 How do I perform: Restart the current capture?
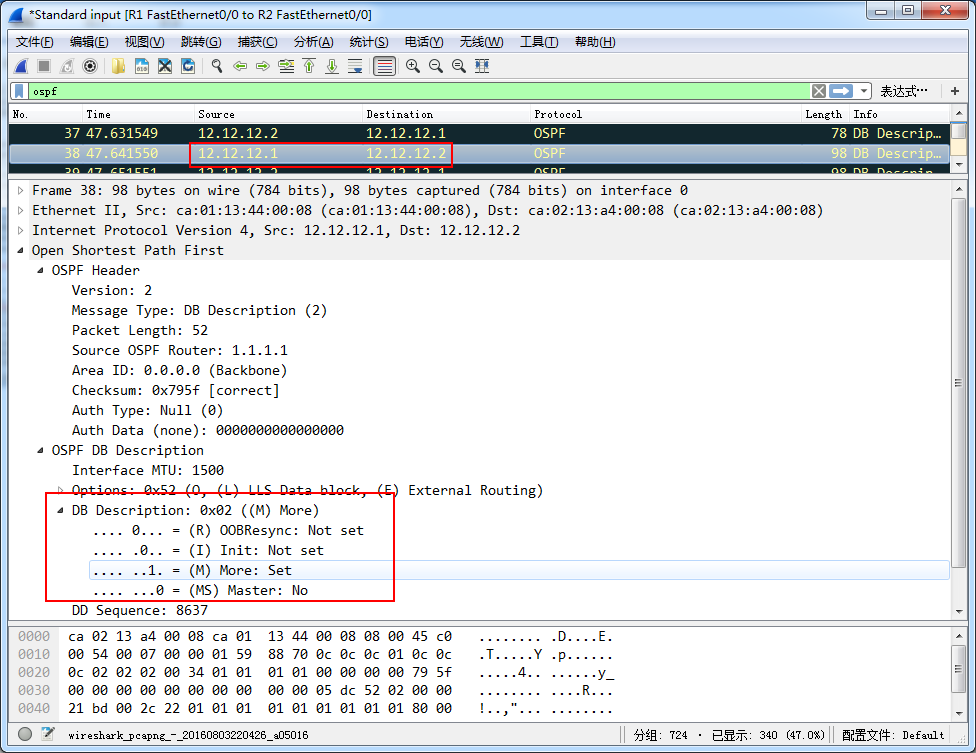click(x=67, y=66)
